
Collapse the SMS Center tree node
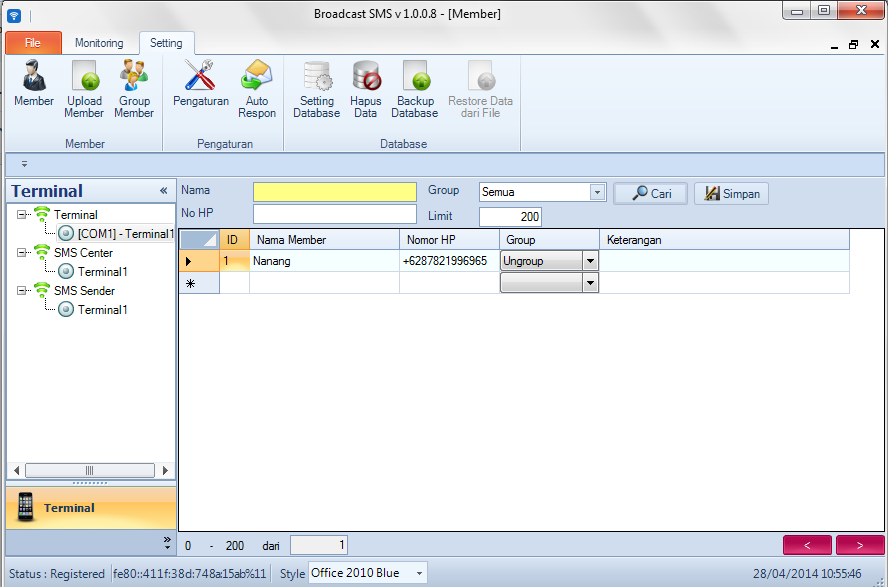[22, 252]
